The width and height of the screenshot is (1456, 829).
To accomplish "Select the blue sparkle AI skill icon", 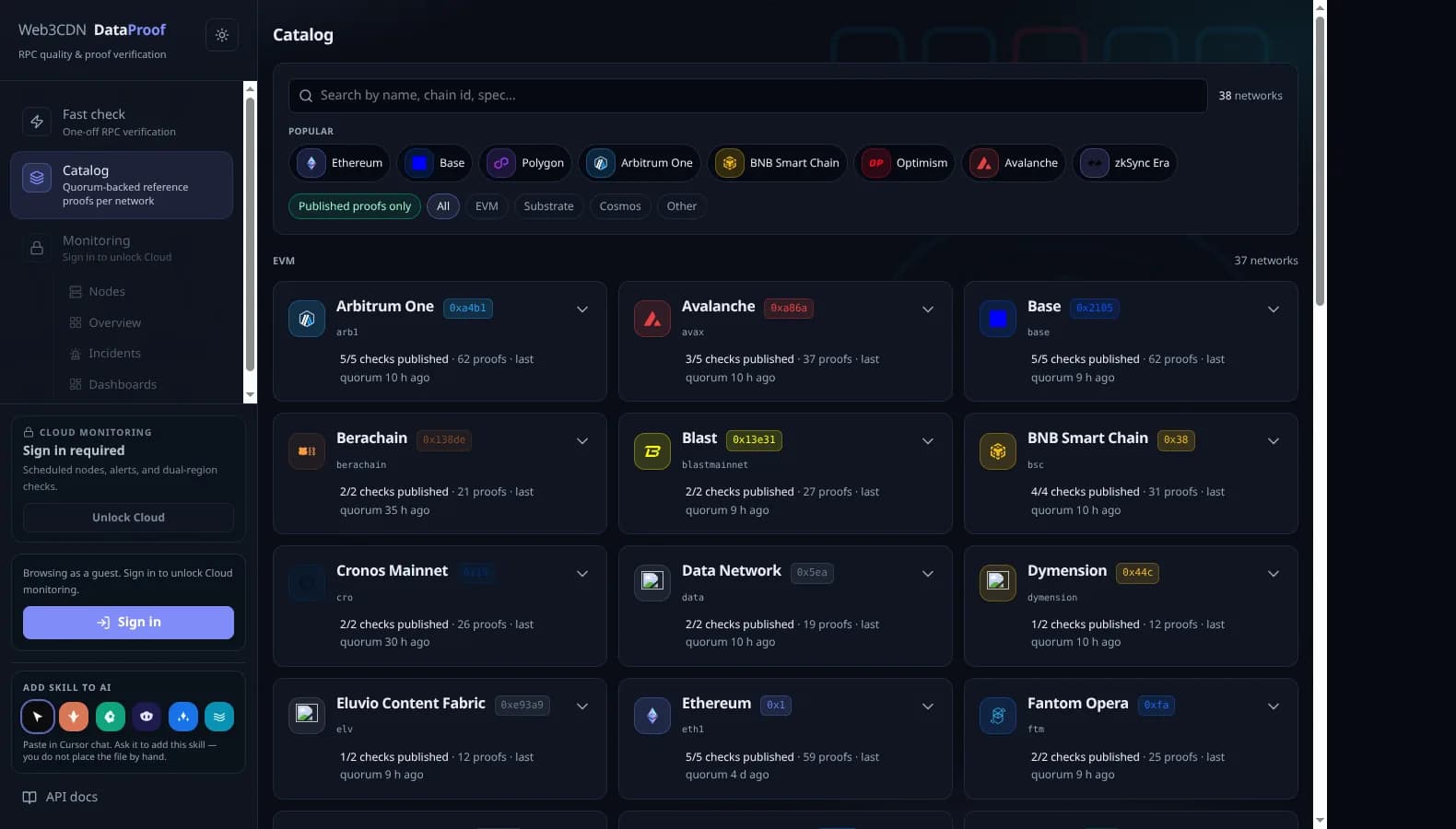I will coord(182,716).
